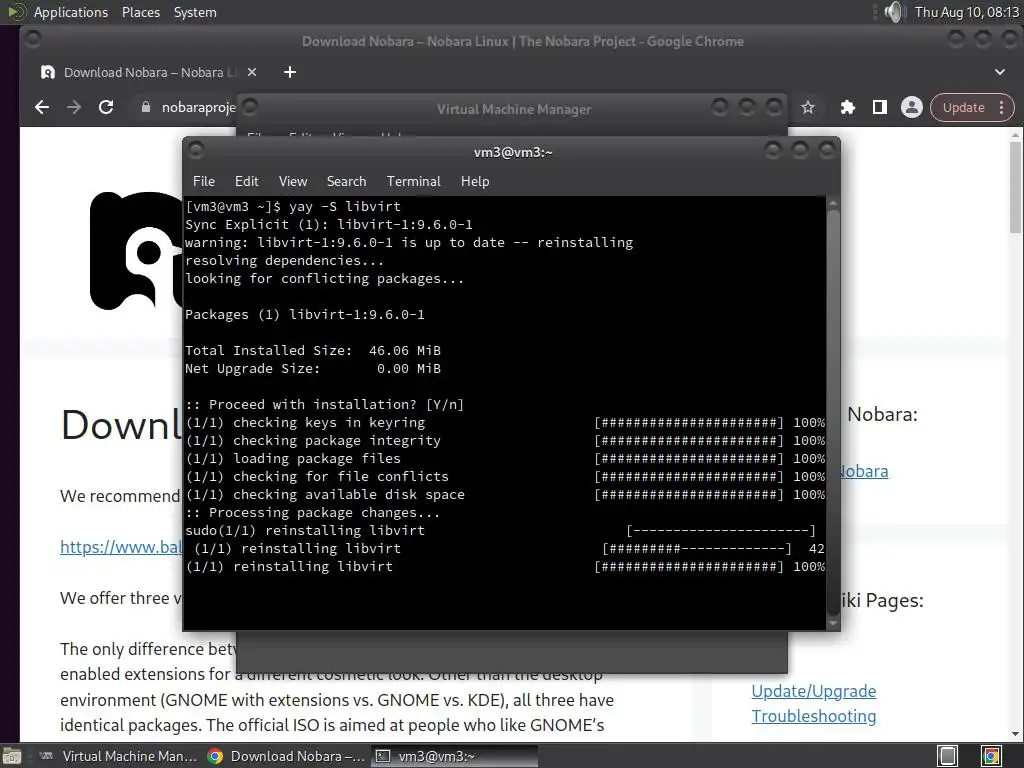The image size is (1024, 768).
Task: Open the Troubleshooting wiki link
Action: click(814, 716)
